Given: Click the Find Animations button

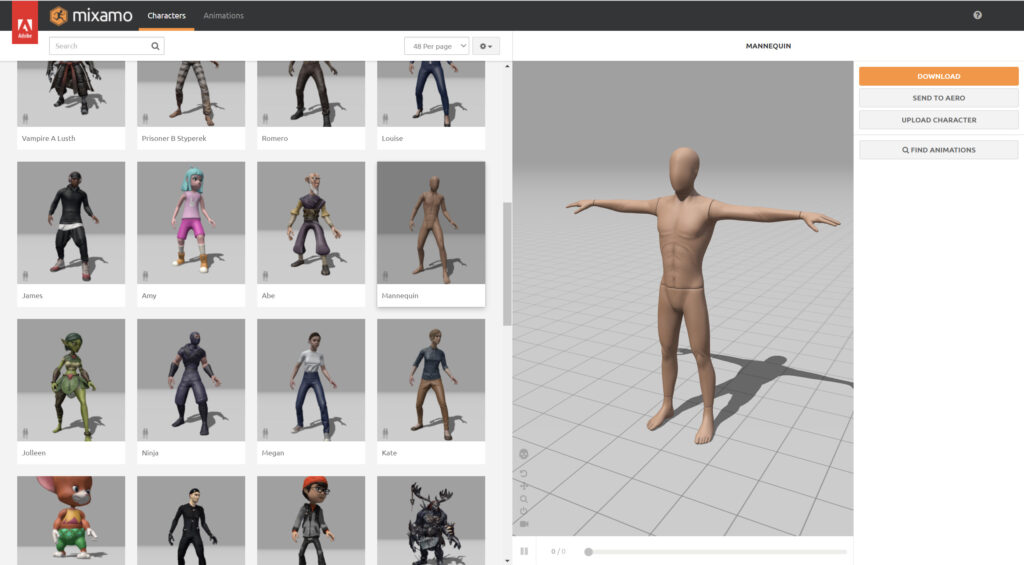Looking at the screenshot, I should [938, 150].
